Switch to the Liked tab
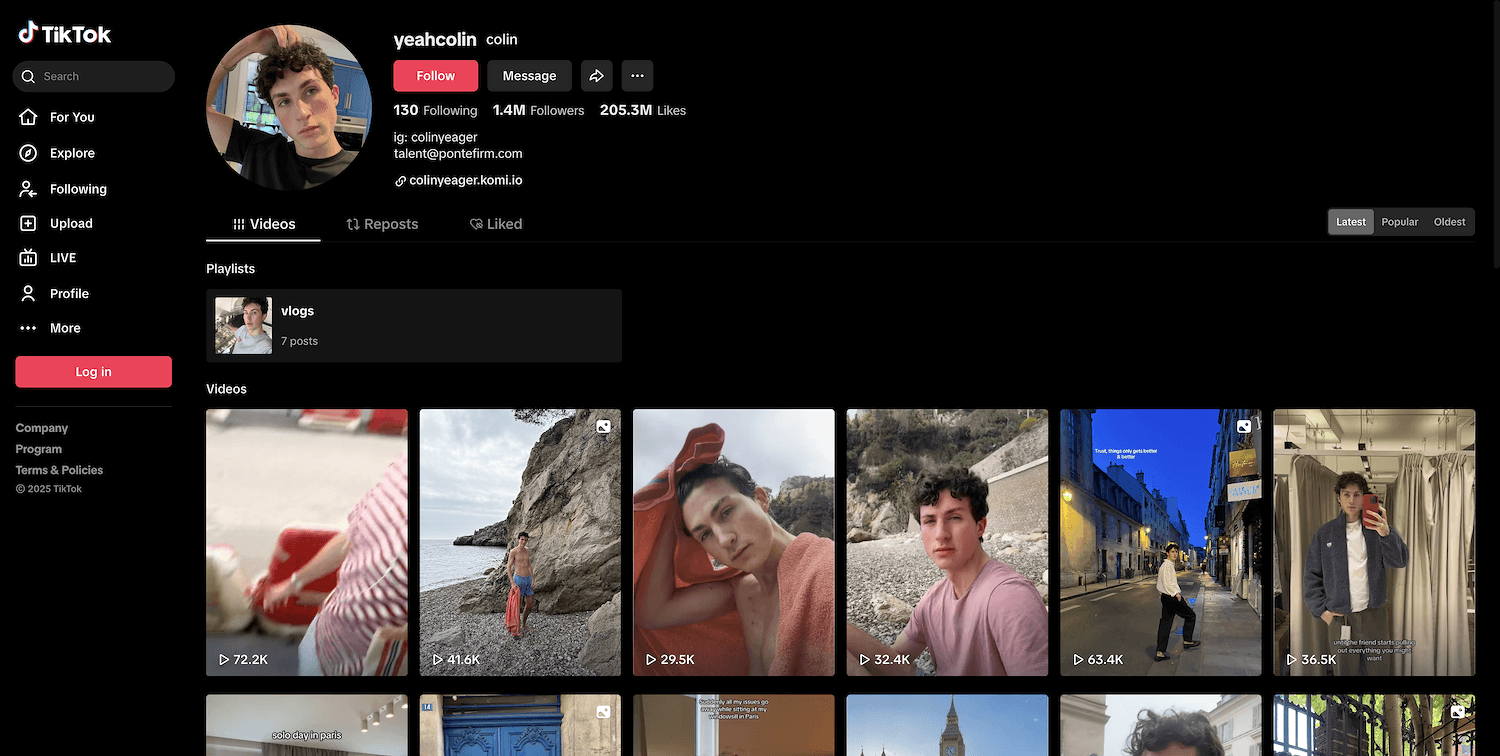The height and width of the screenshot is (756, 1500). click(x=496, y=224)
